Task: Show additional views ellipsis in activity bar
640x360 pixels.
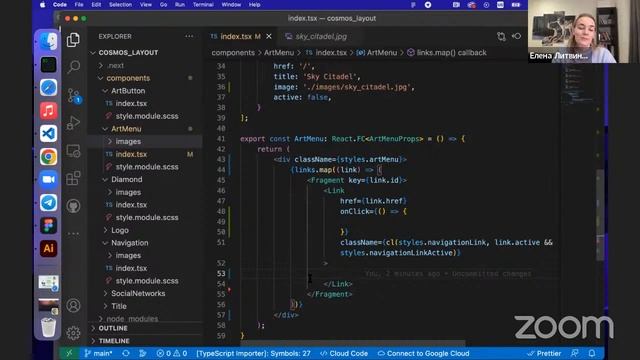Action: click(73, 234)
